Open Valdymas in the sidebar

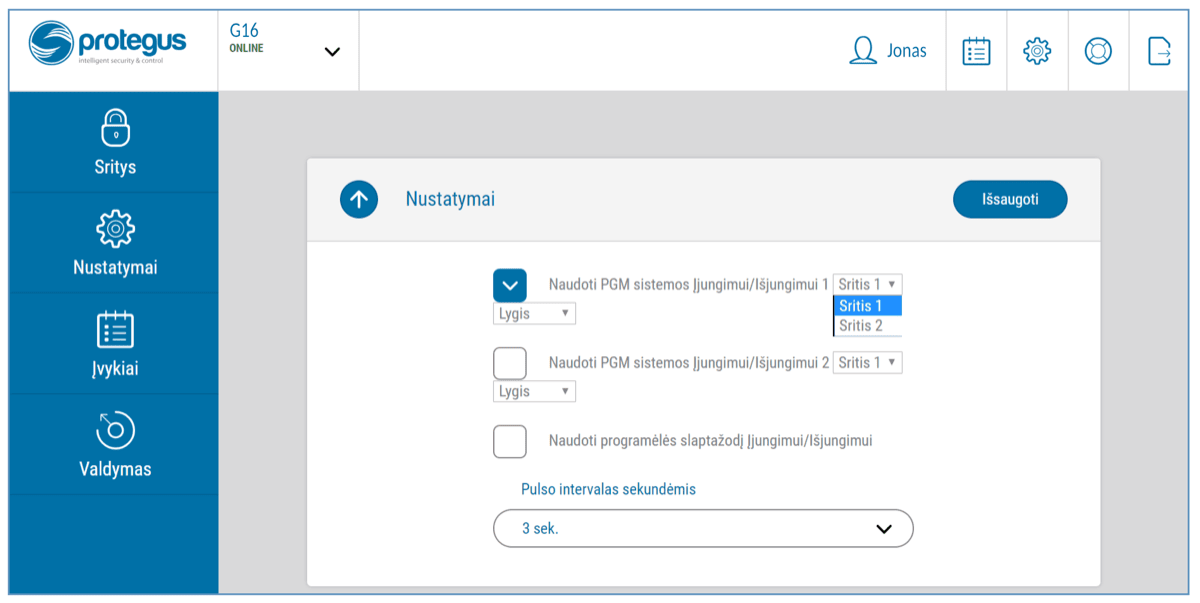[115, 445]
